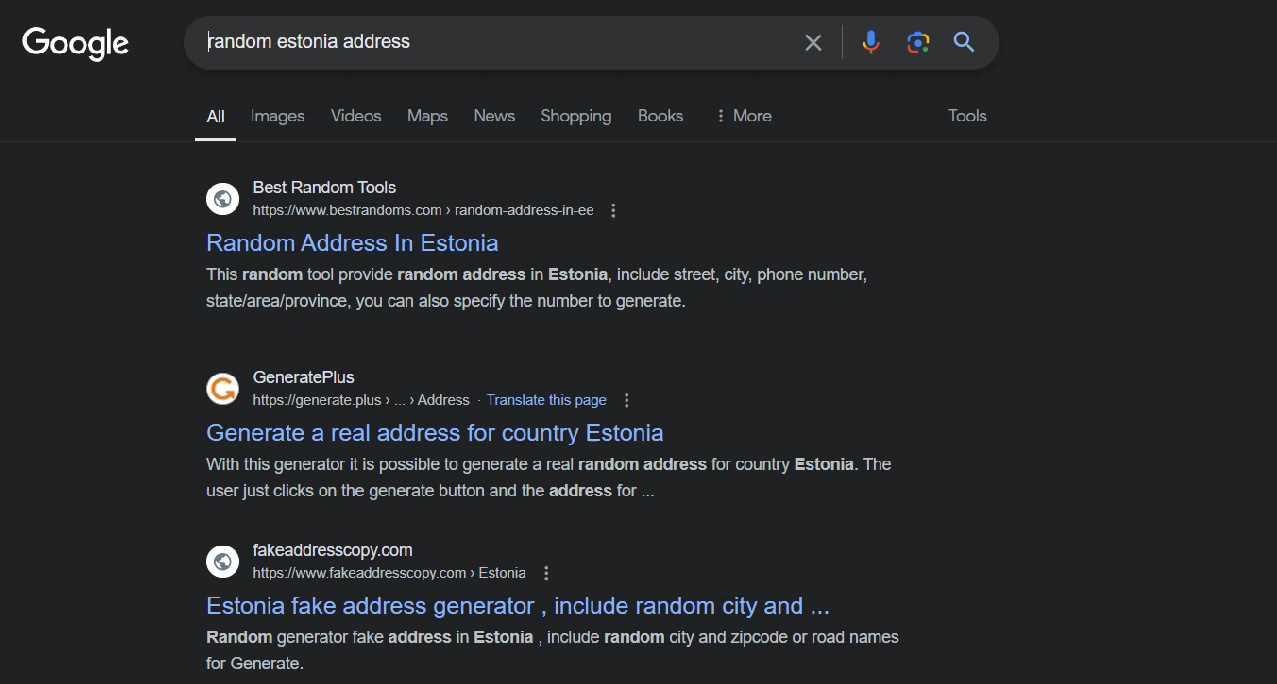This screenshot has height=684, width=1277.
Task: Switch to the Videos tab
Action: 356,116
